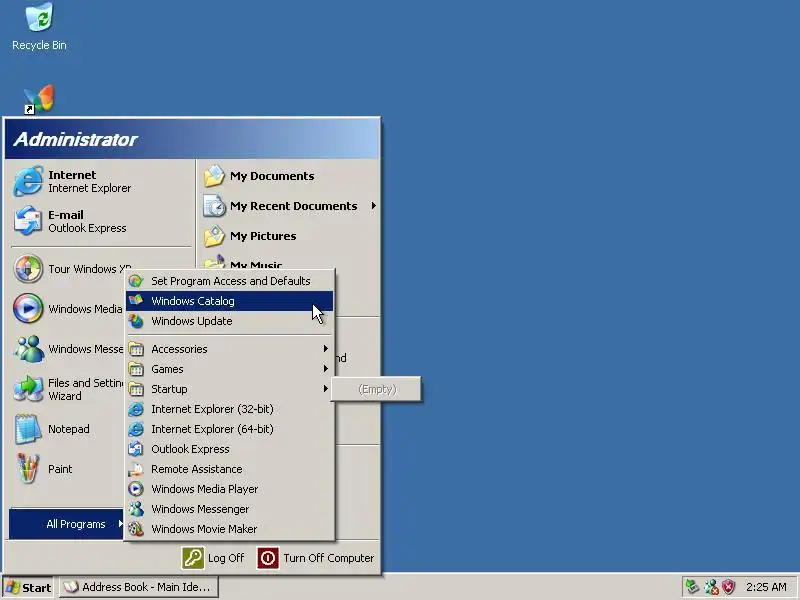This screenshot has height=600, width=800.
Task: Click the Remote Assistance text label
Action: click(196, 469)
